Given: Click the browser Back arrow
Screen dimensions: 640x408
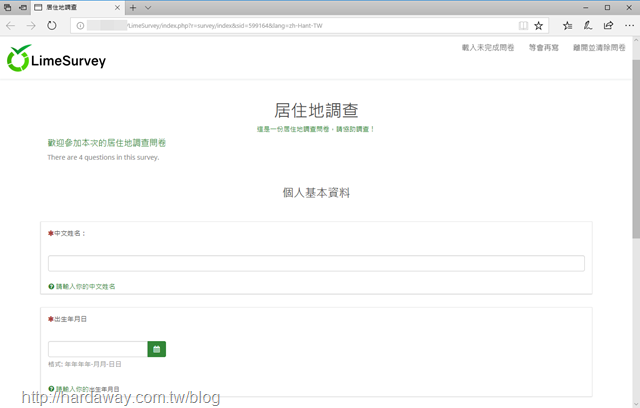Looking at the screenshot, I should [10, 26].
